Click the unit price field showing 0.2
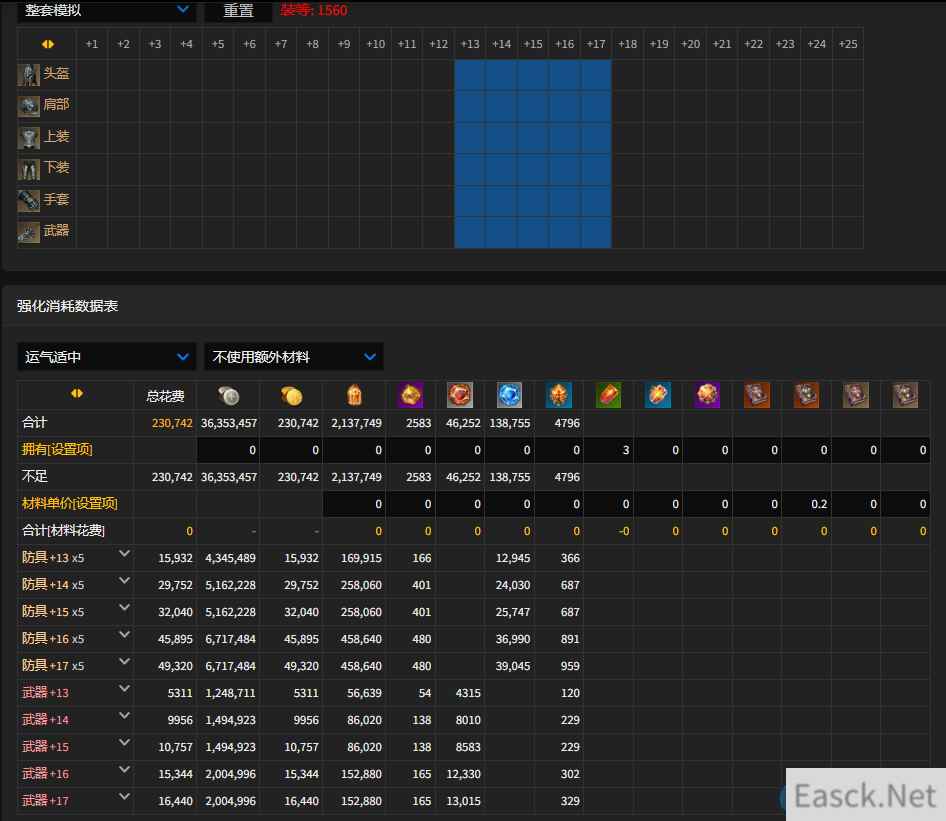 pyautogui.click(x=806, y=504)
